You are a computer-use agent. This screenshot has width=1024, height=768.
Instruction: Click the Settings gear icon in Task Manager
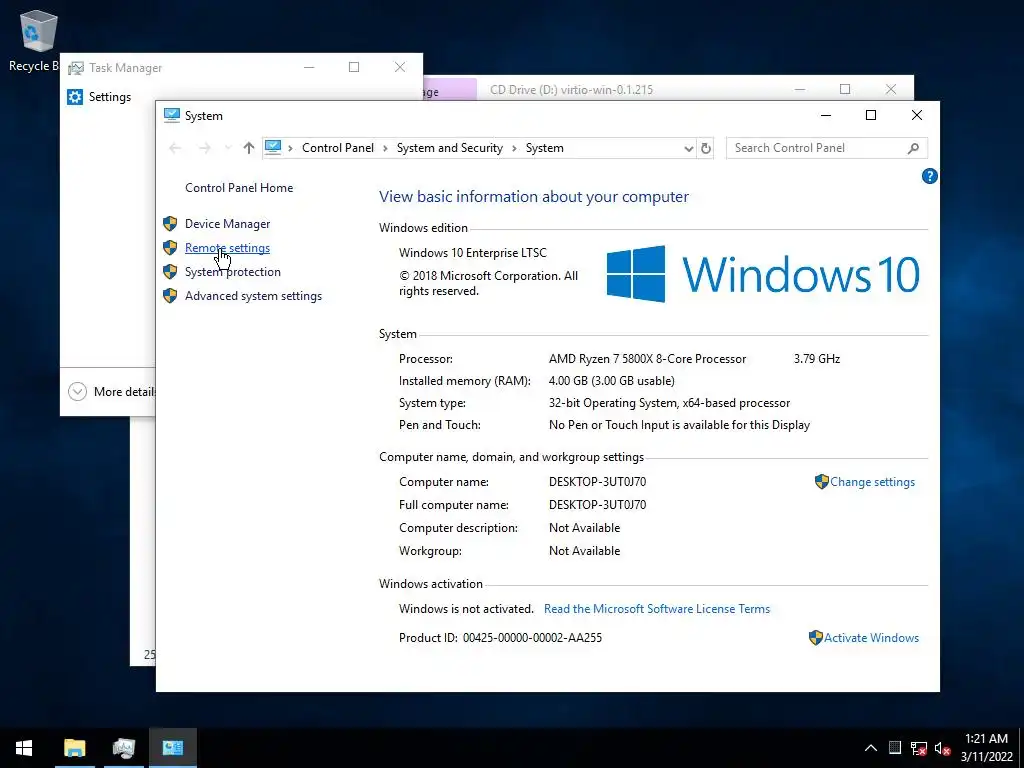75,97
